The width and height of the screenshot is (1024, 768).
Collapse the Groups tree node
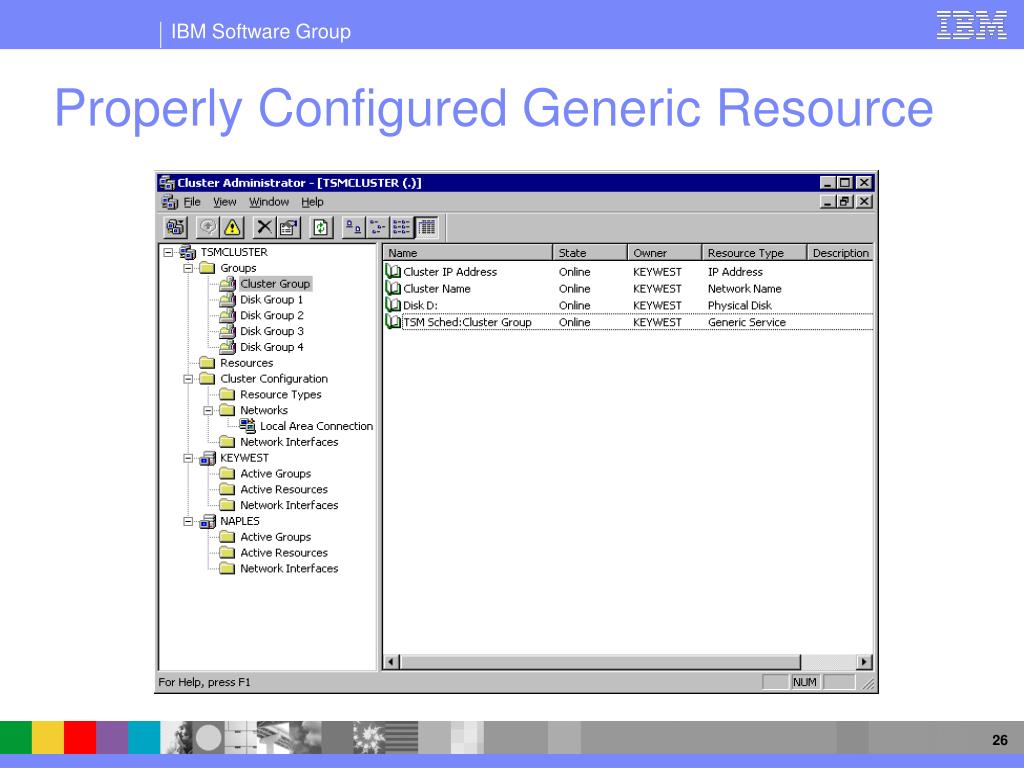[188, 268]
